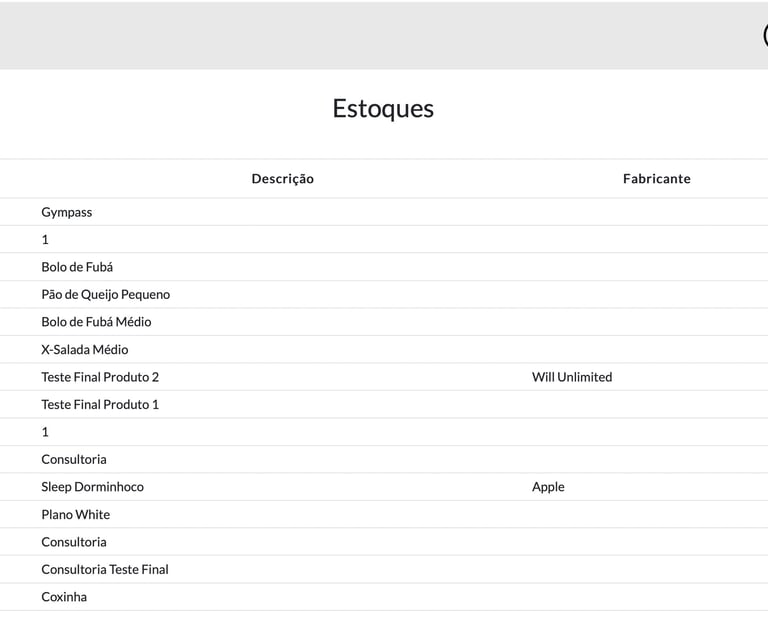Open the Pão de Queijo Pequeno entry

pyautogui.click(x=106, y=294)
